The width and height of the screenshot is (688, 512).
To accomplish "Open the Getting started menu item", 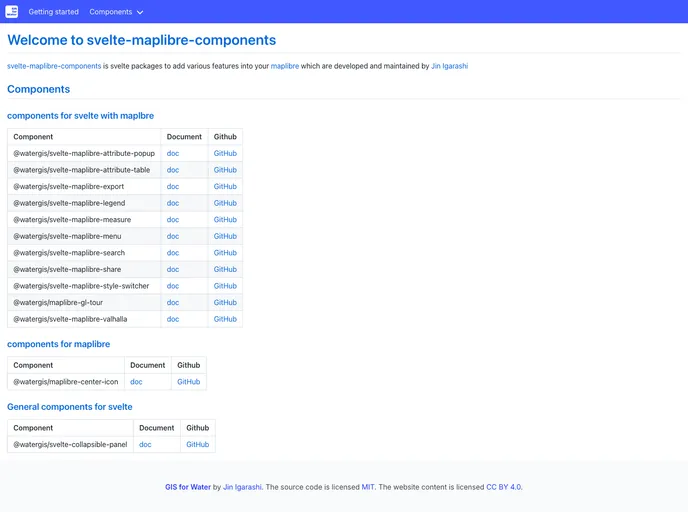I will 54,12.
